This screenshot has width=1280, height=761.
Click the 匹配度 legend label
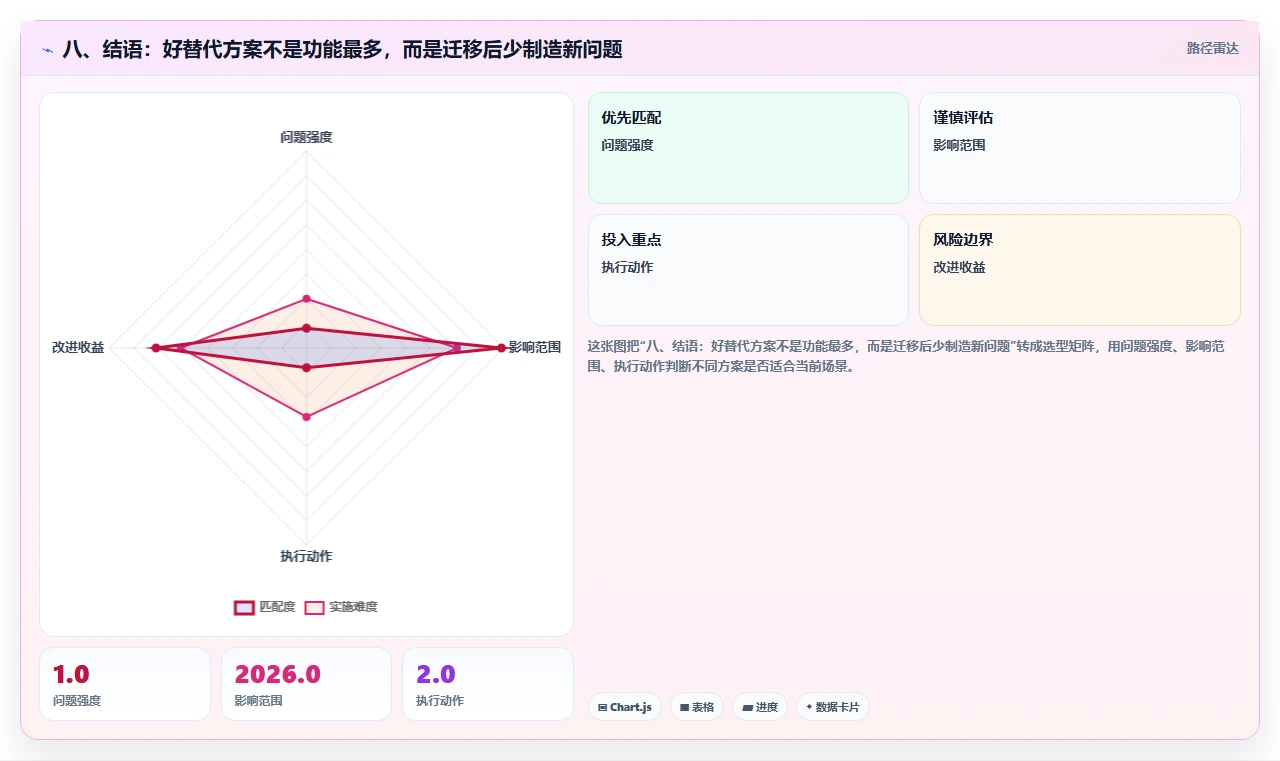(277, 607)
